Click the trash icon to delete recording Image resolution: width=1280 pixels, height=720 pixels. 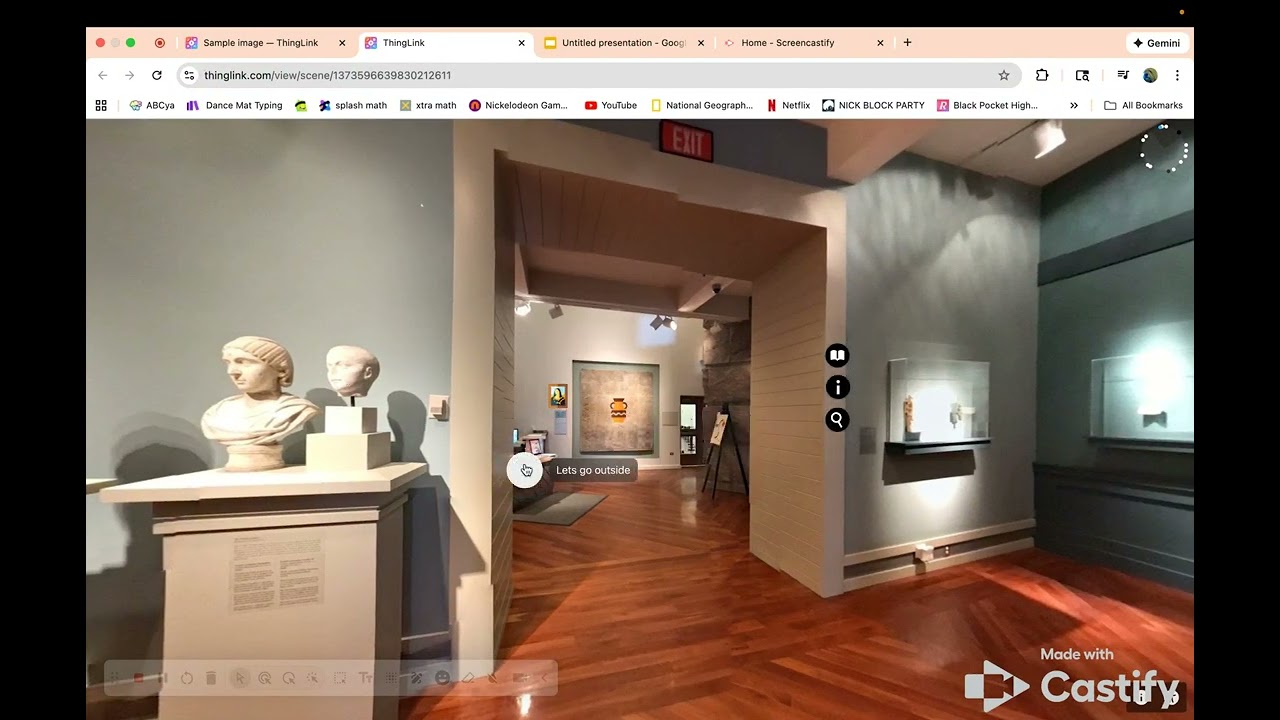(x=211, y=678)
